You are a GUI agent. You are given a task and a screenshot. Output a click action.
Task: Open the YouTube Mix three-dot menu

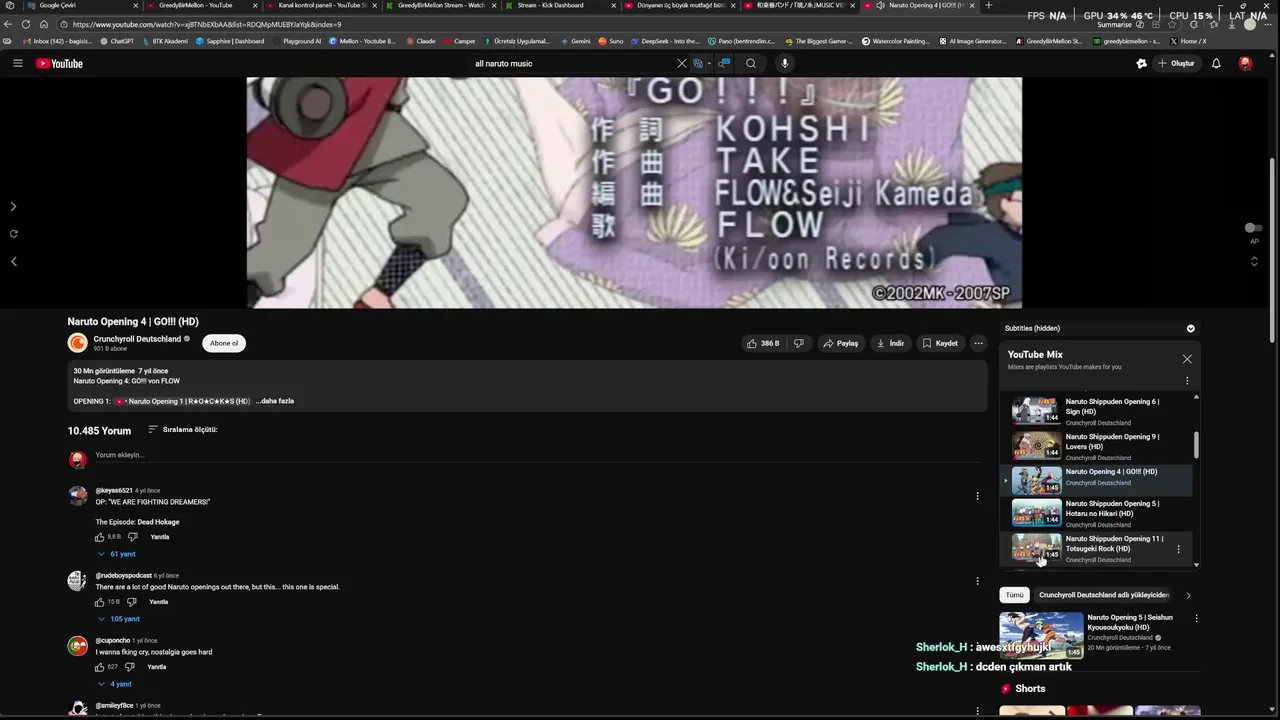click(1187, 381)
